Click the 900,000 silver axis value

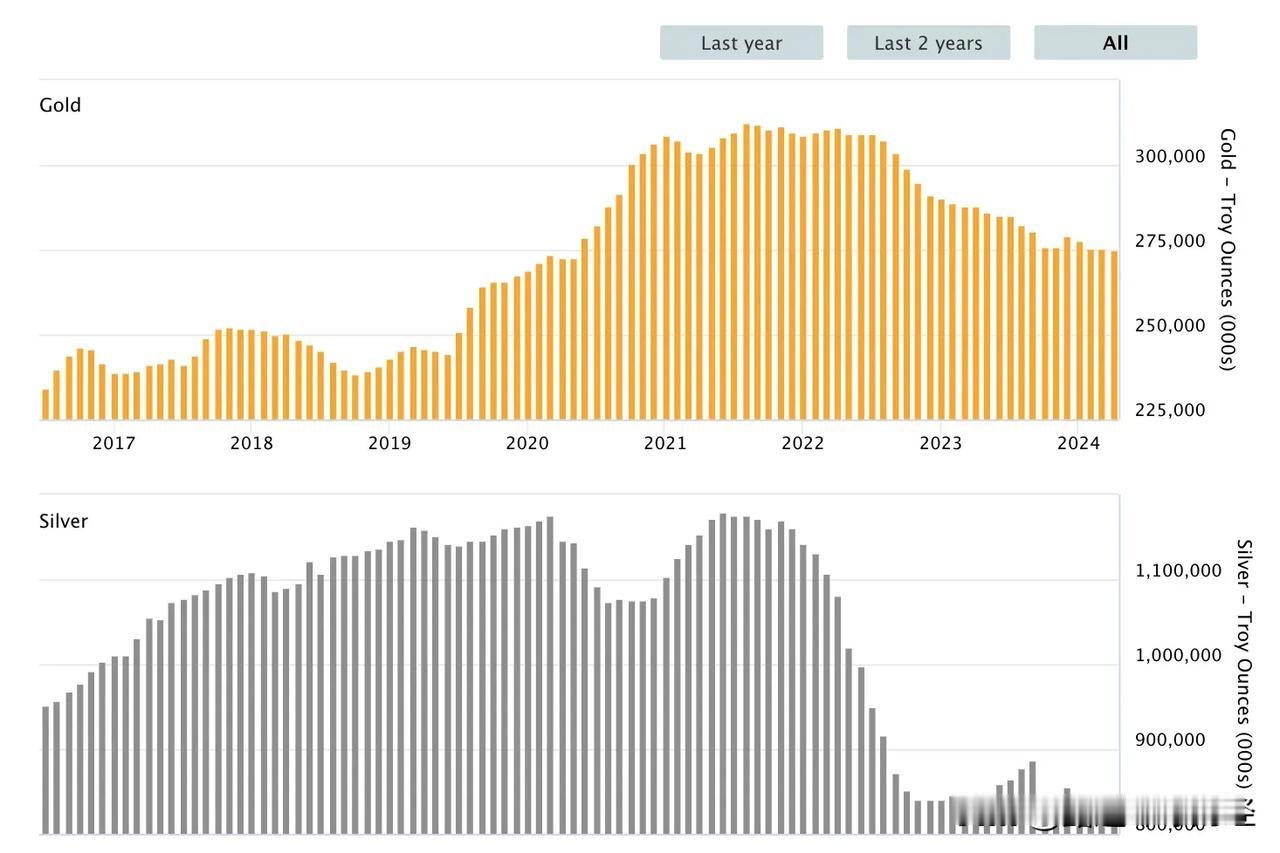click(1170, 740)
